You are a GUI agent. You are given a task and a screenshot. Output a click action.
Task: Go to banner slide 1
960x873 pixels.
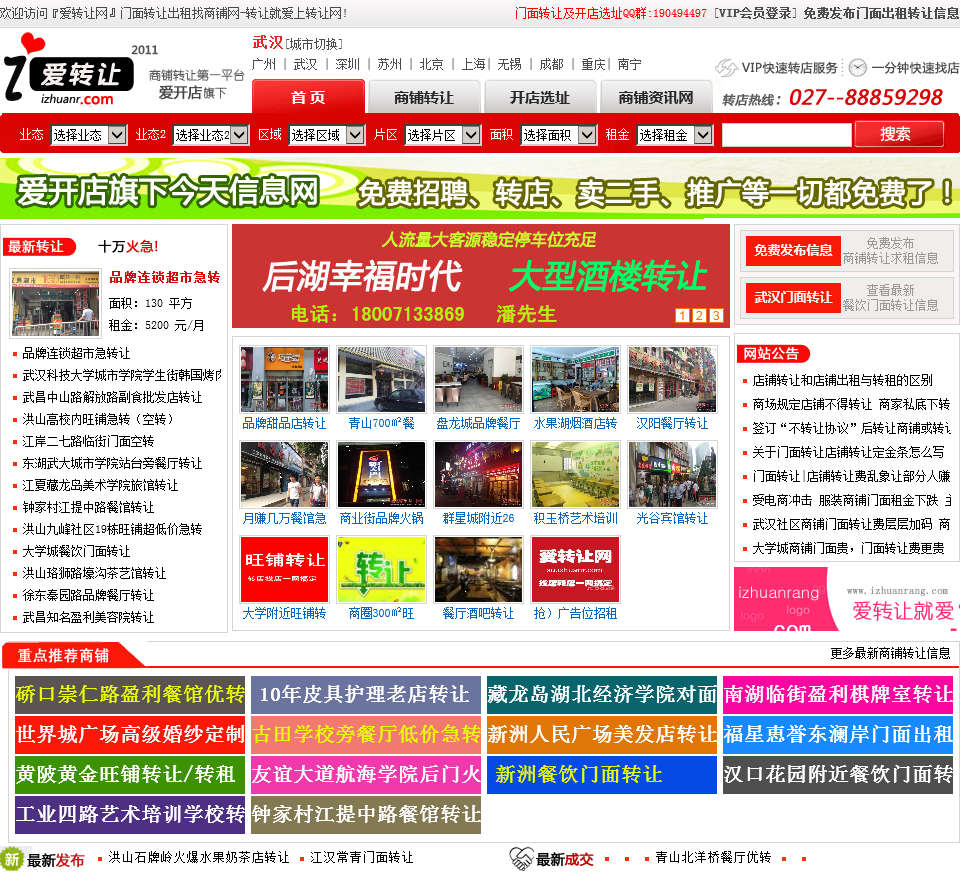(x=682, y=315)
